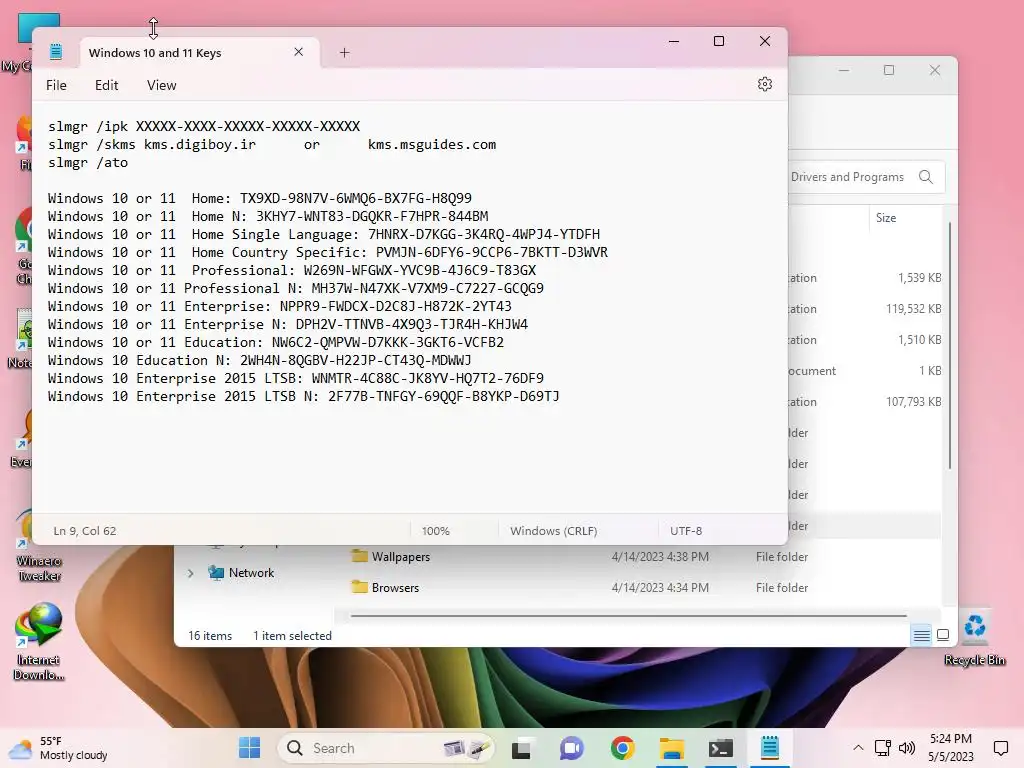Open the clock showing 5:24 PM
This screenshot has height=768, width=1024.
[x=951, y=748]
